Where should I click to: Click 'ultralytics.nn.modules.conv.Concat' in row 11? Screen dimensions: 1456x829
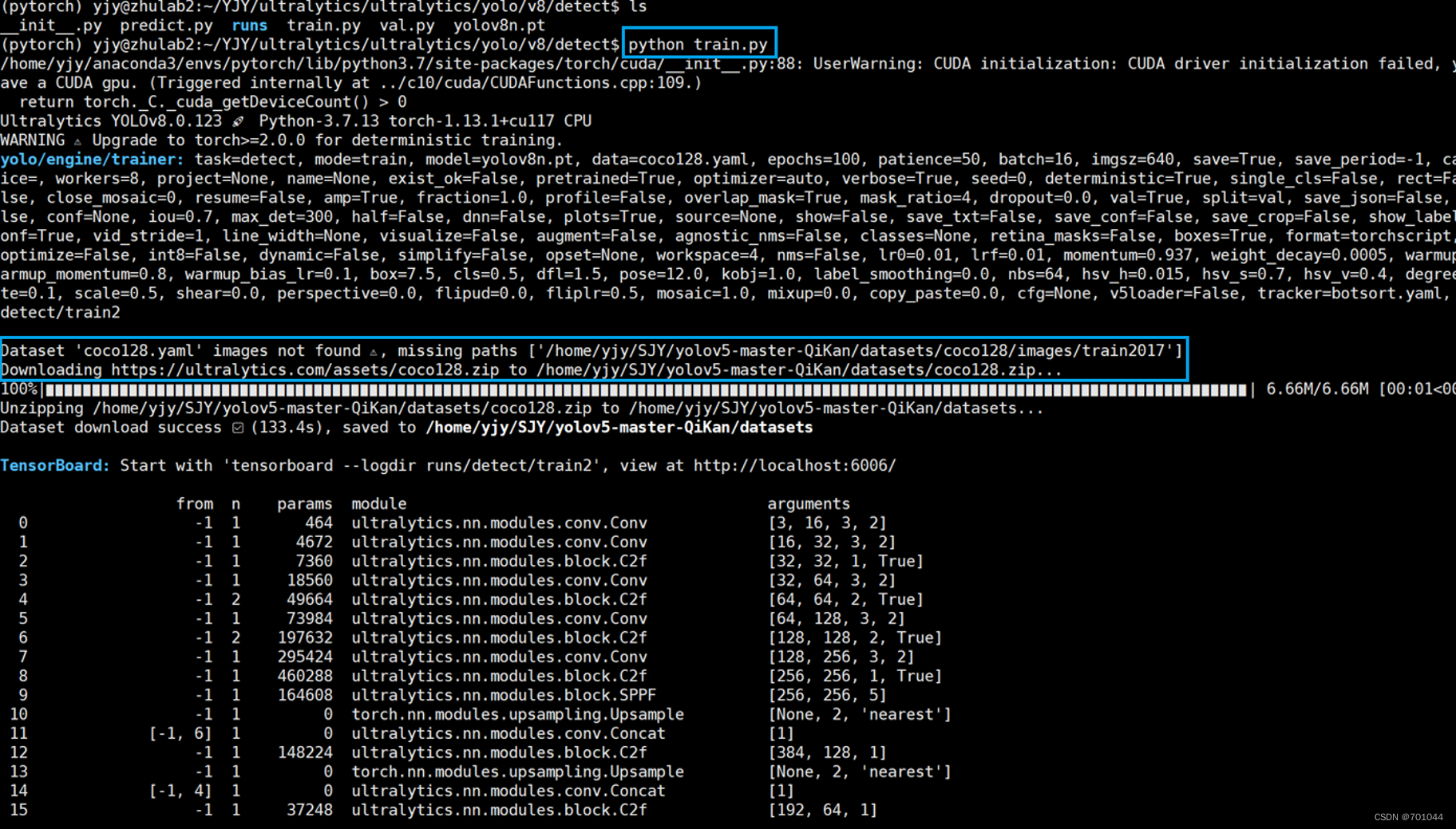coord(508,734)
